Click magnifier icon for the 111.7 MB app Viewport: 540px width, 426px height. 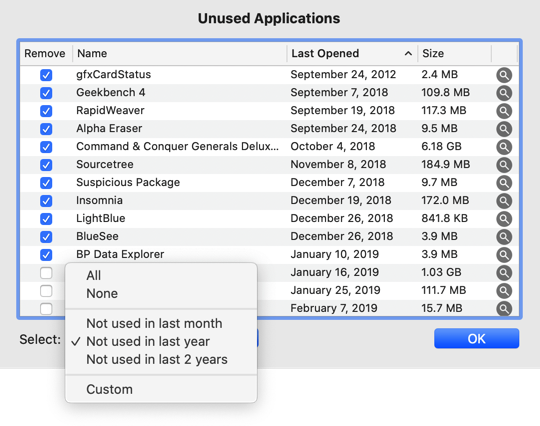(504, 291)
